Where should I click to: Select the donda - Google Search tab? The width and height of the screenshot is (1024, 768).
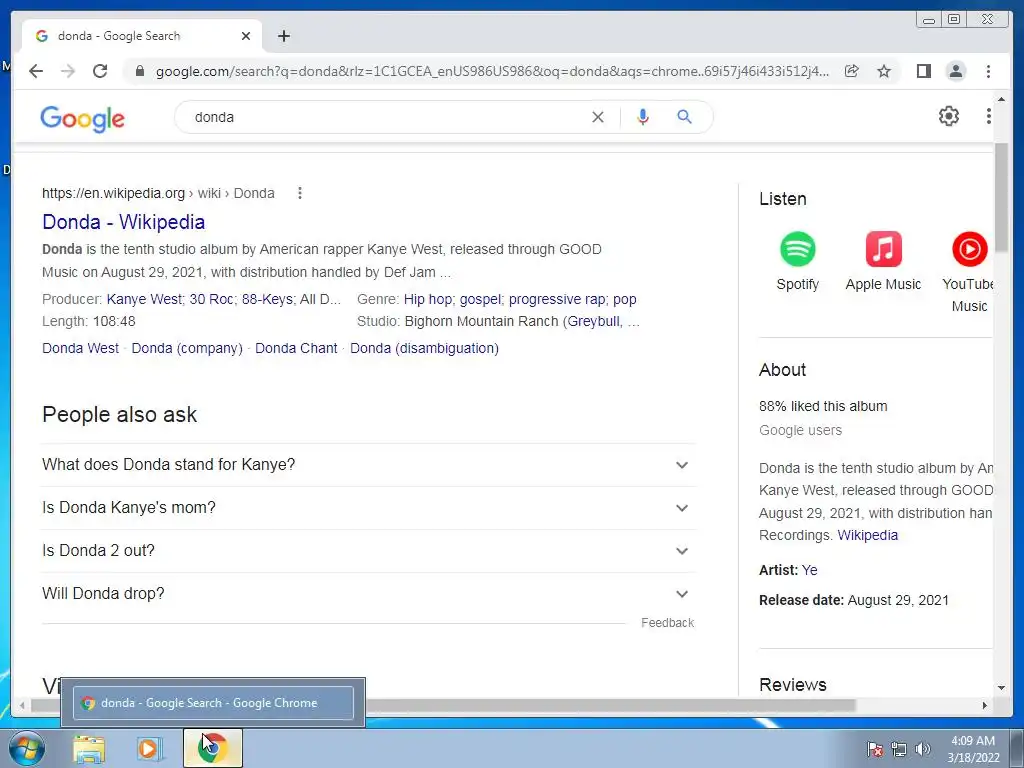(142, 36)
